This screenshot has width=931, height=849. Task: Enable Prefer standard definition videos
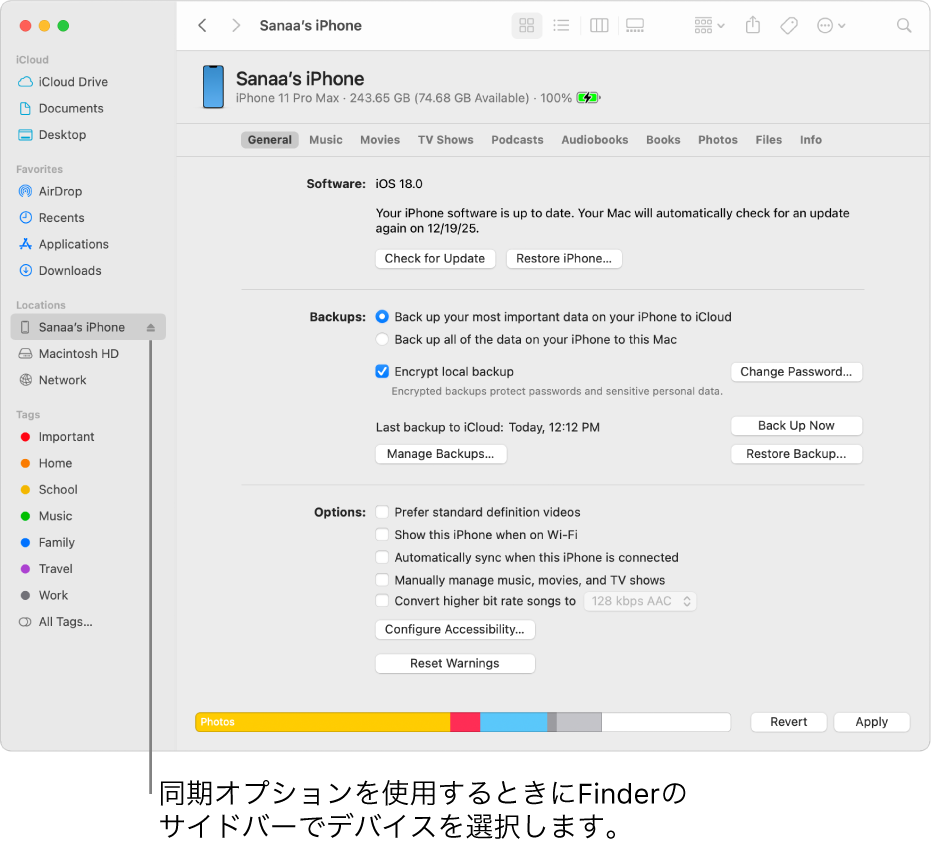[x=382, y=512]
